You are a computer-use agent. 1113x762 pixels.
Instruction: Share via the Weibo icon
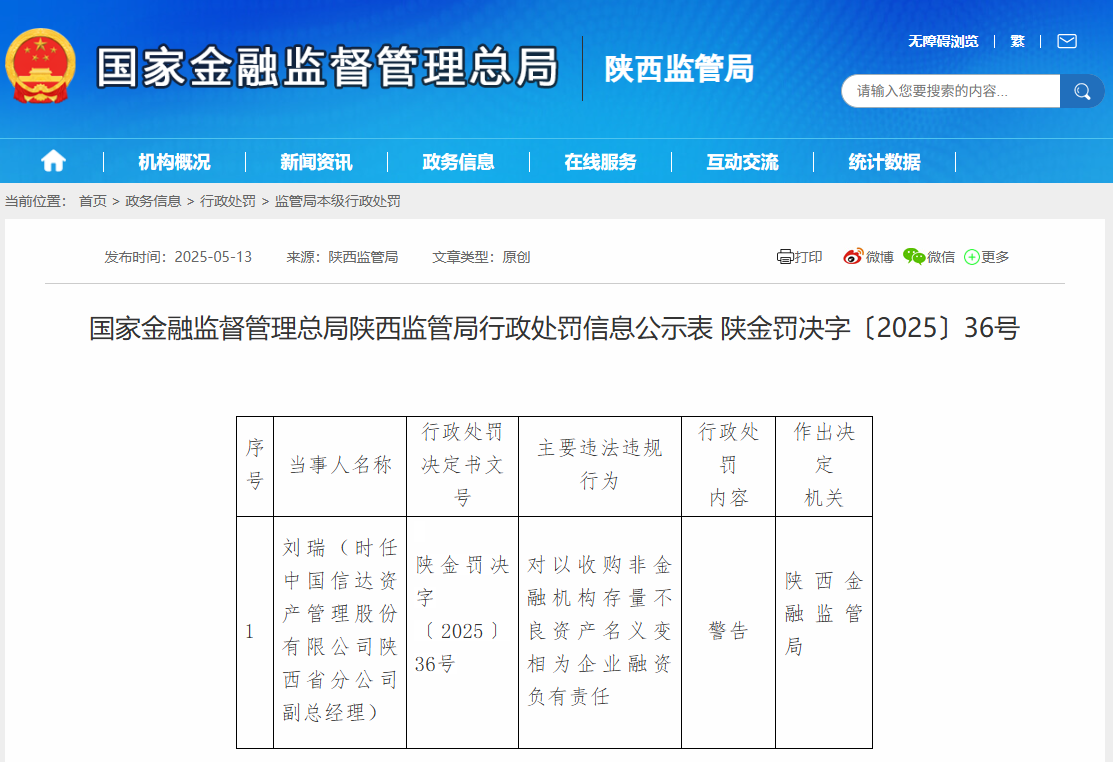(852, 257)
